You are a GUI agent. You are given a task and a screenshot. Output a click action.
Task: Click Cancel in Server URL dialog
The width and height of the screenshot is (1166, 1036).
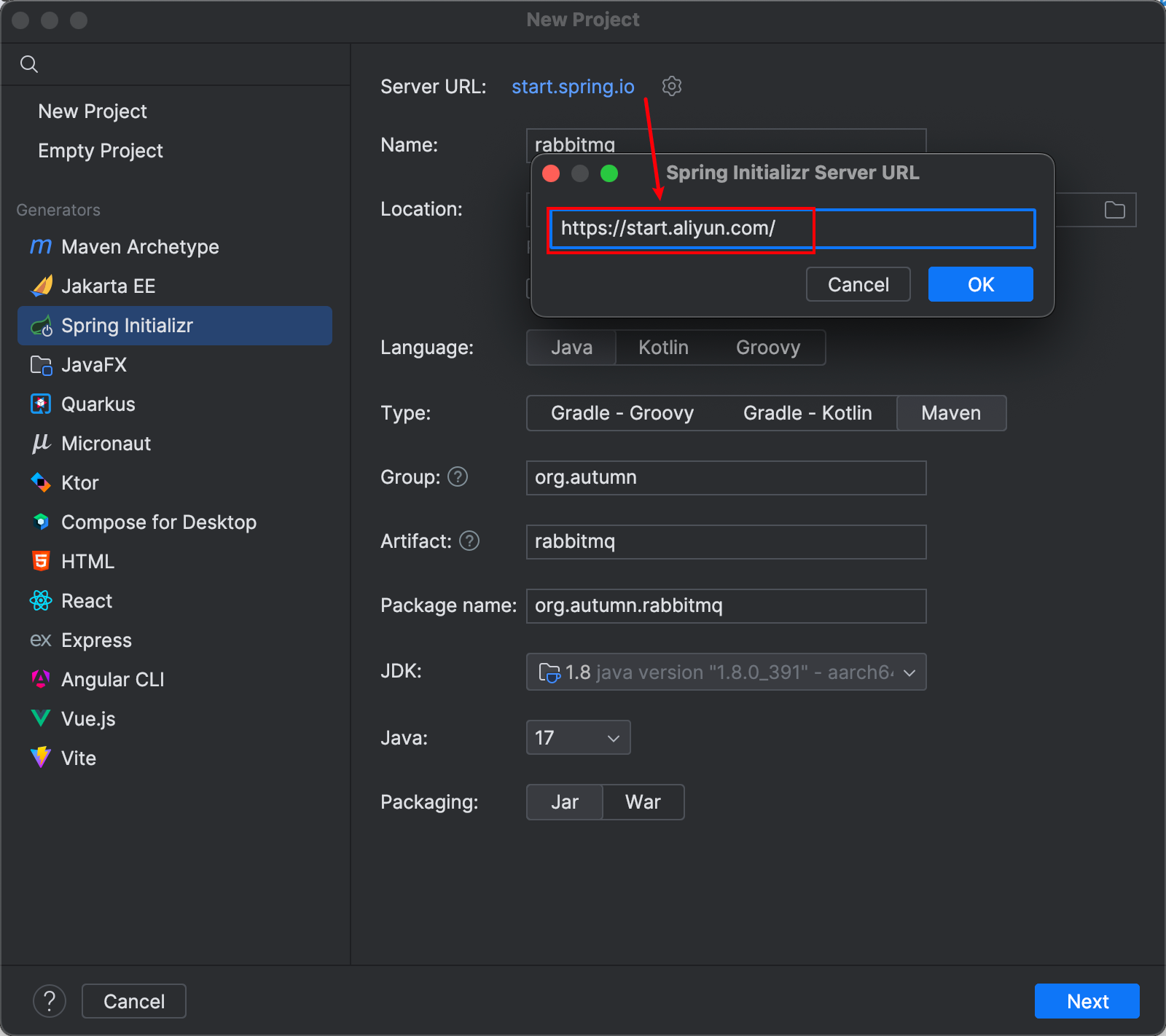[858, 284]
